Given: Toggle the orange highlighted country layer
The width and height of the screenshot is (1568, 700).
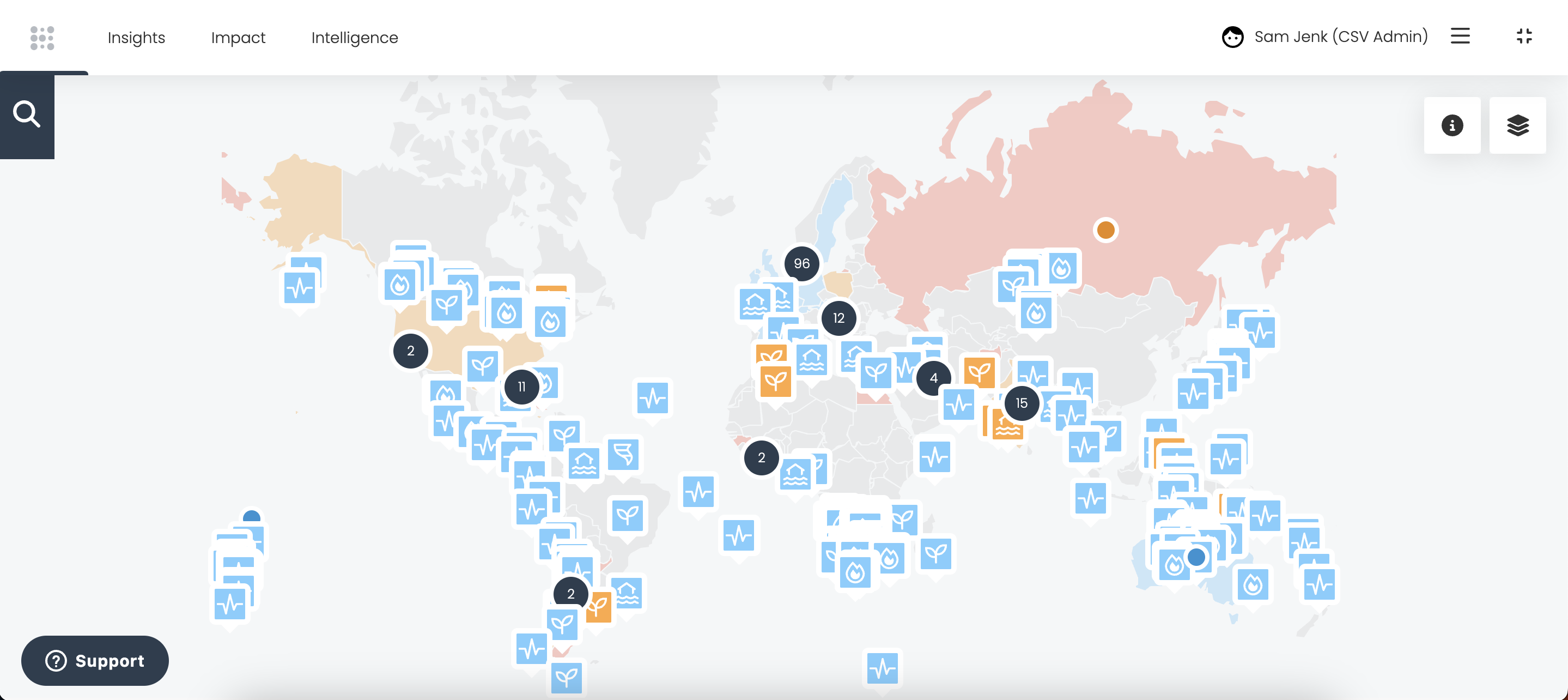Looking at the screenshot, I should [1517, 125].
